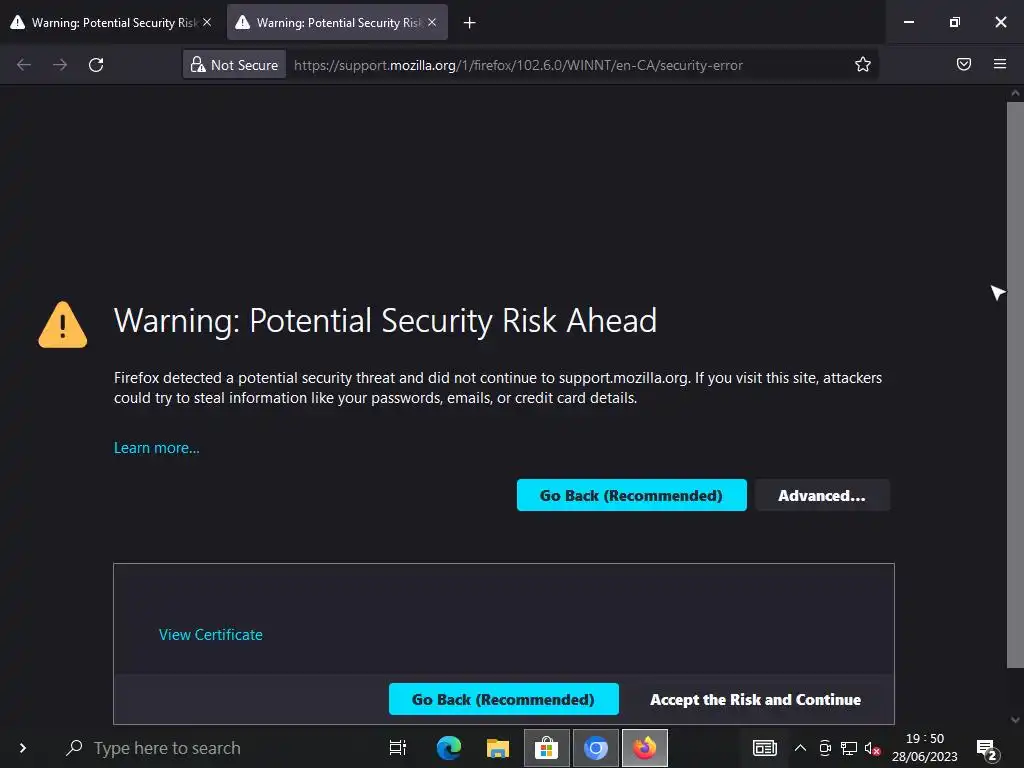Screen dimensions: 1024x768
Task: Bookmark this page with the star icon
Action: tap(863, 64)
